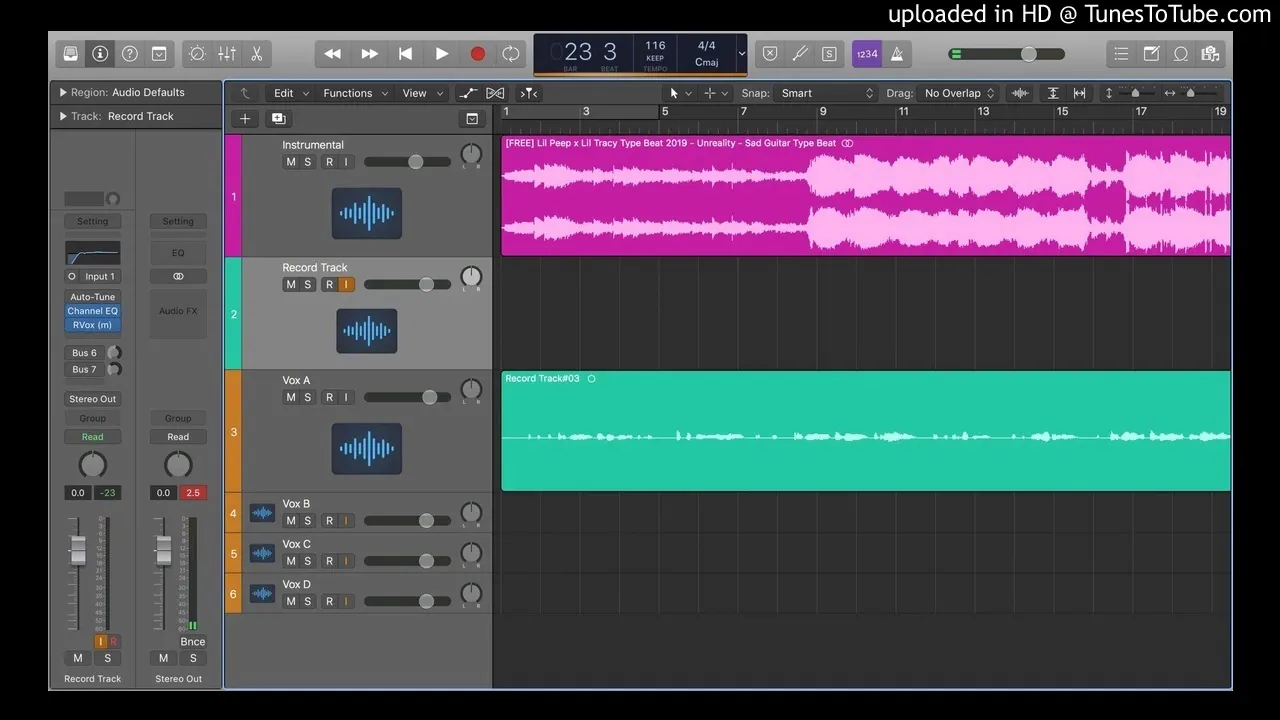Record-enable the Record Track
The width and height of the screenshot is (1280, 720).
[329, 285]
